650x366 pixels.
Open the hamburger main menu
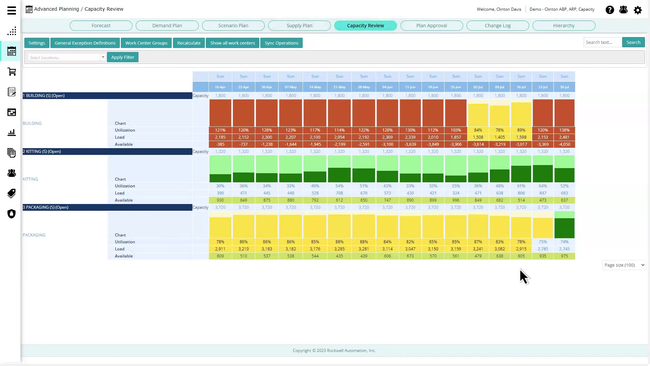[12, 10]
